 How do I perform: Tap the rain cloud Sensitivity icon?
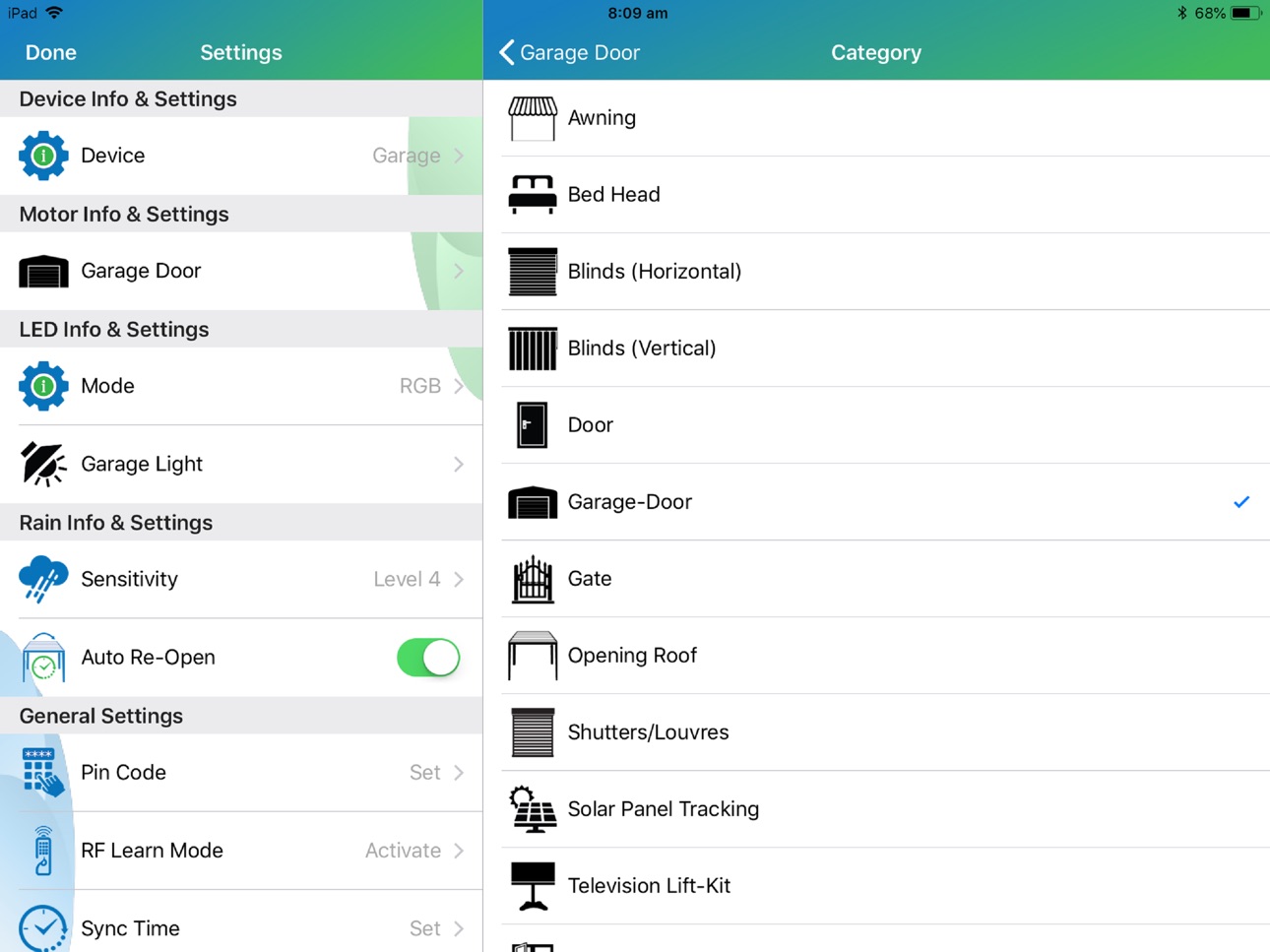point(43,579)
